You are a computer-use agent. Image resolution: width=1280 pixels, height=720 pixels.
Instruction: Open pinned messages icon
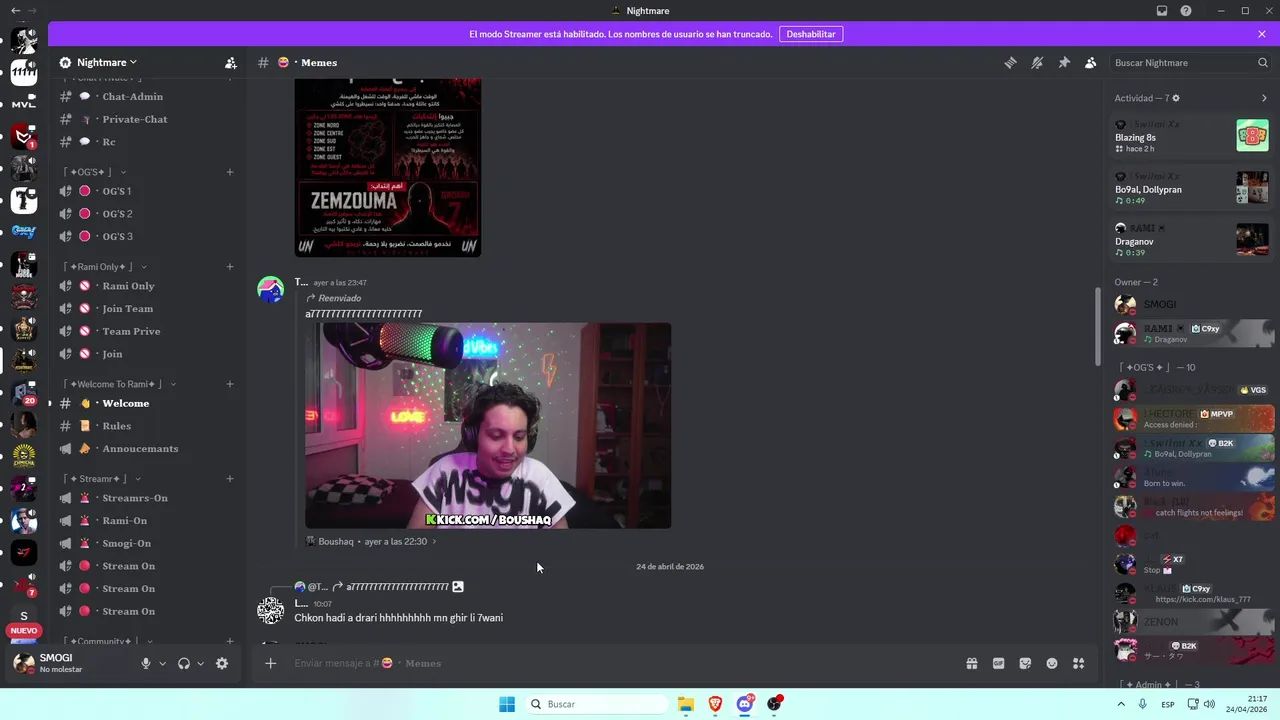click(x=1064, y=62)
